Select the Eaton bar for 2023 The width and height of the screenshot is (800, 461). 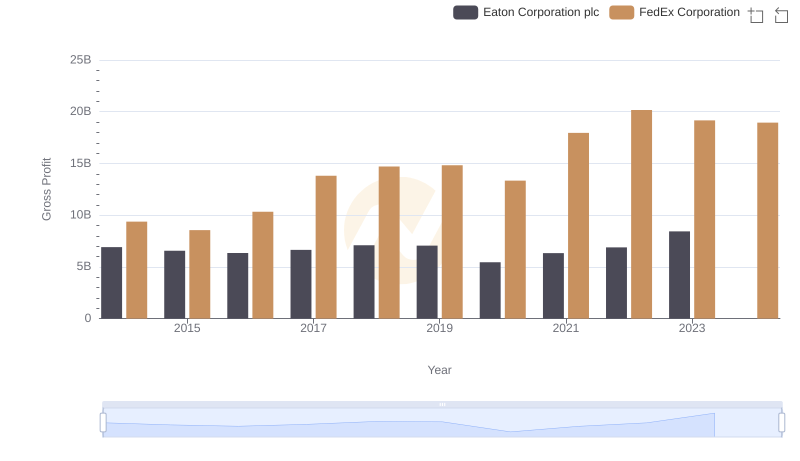[679, 275]
